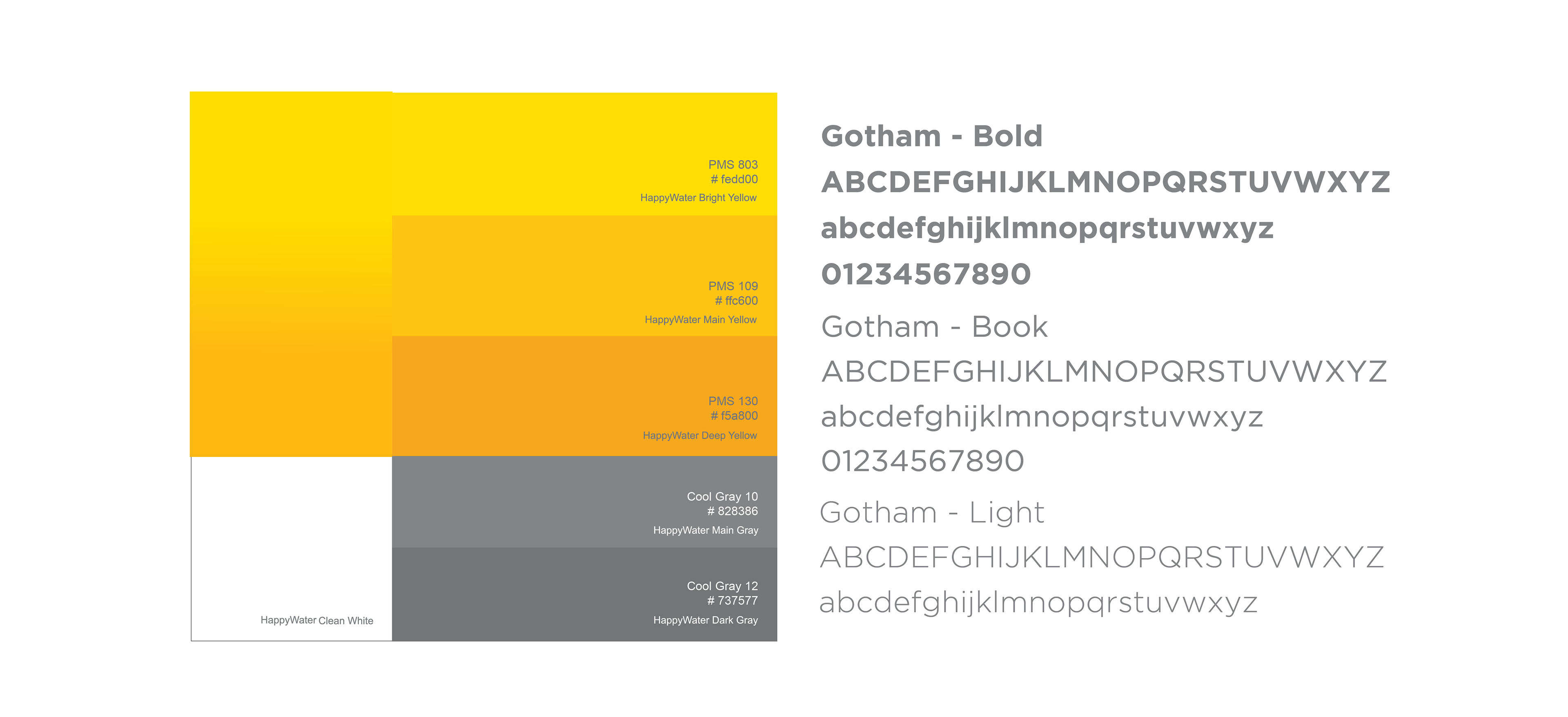
Task: Choose the Cool Gray 10 swatch
Action: (x=584, y=501)
